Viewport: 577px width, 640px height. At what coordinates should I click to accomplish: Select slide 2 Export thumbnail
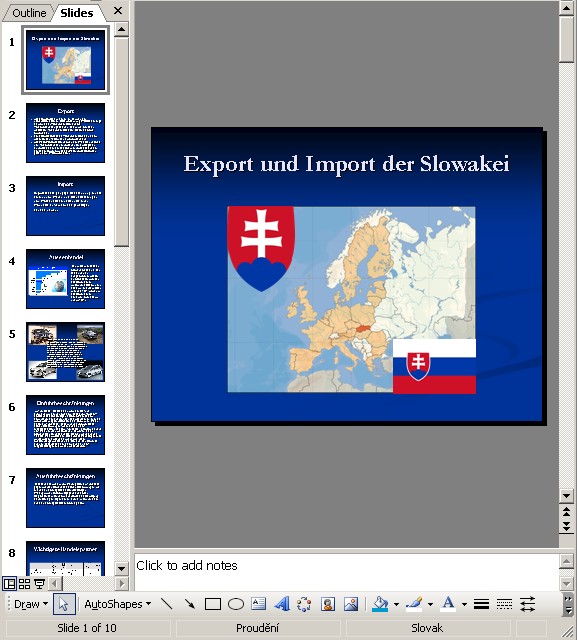pos(65,133)
